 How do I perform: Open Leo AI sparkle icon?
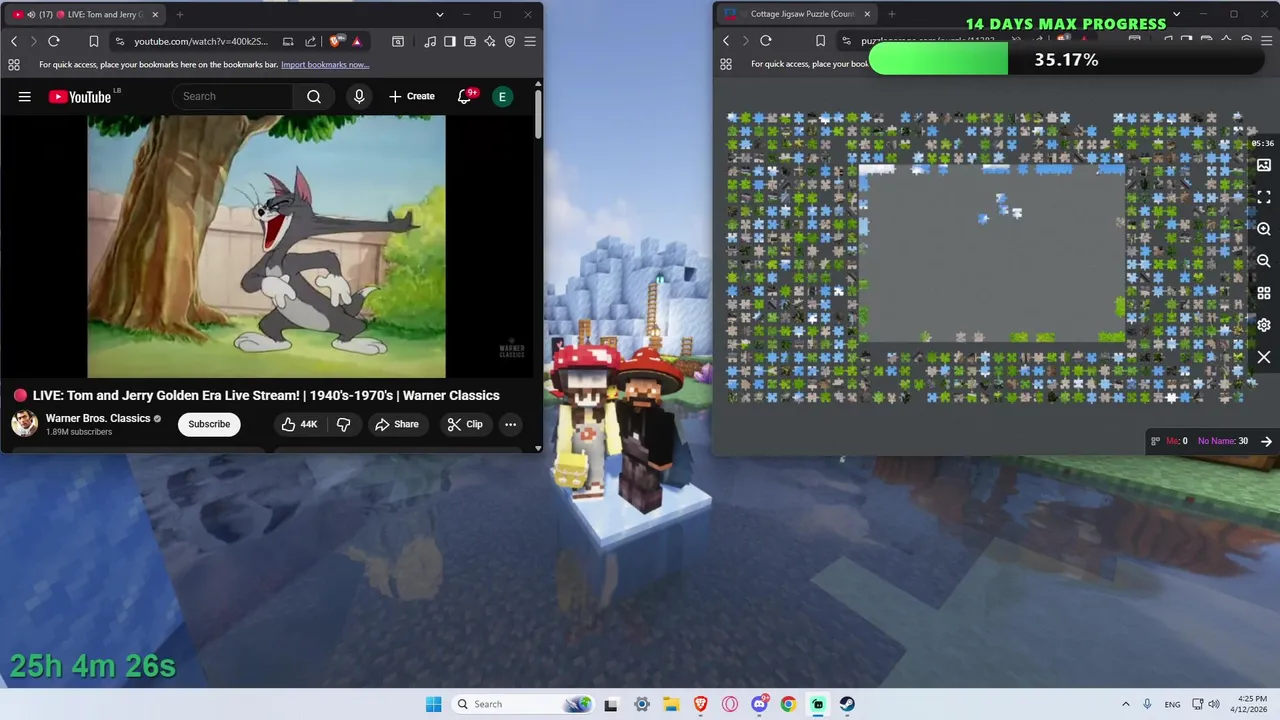click(x=490, y=41)
